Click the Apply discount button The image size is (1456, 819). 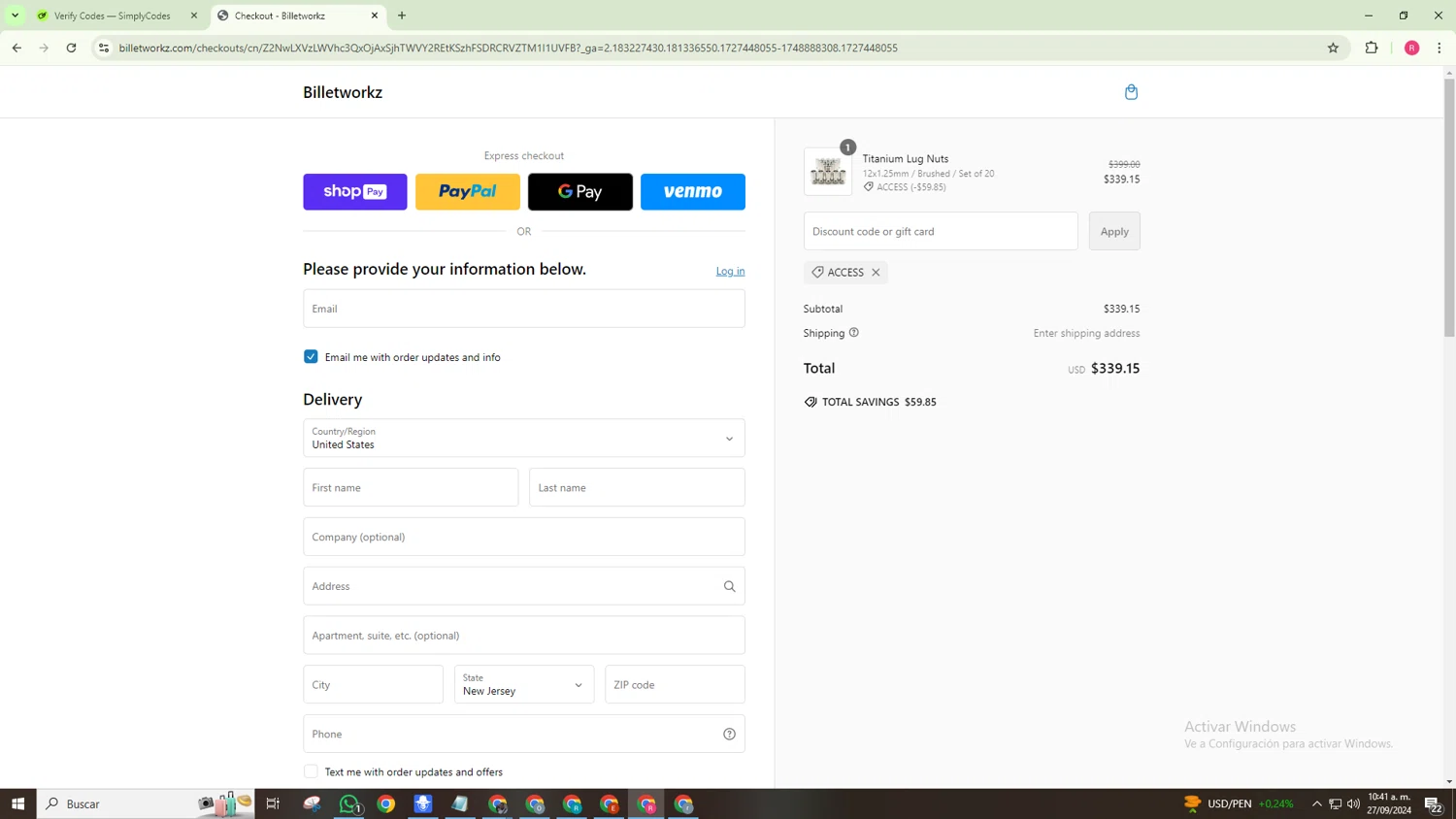click(x=1114, y=231)
